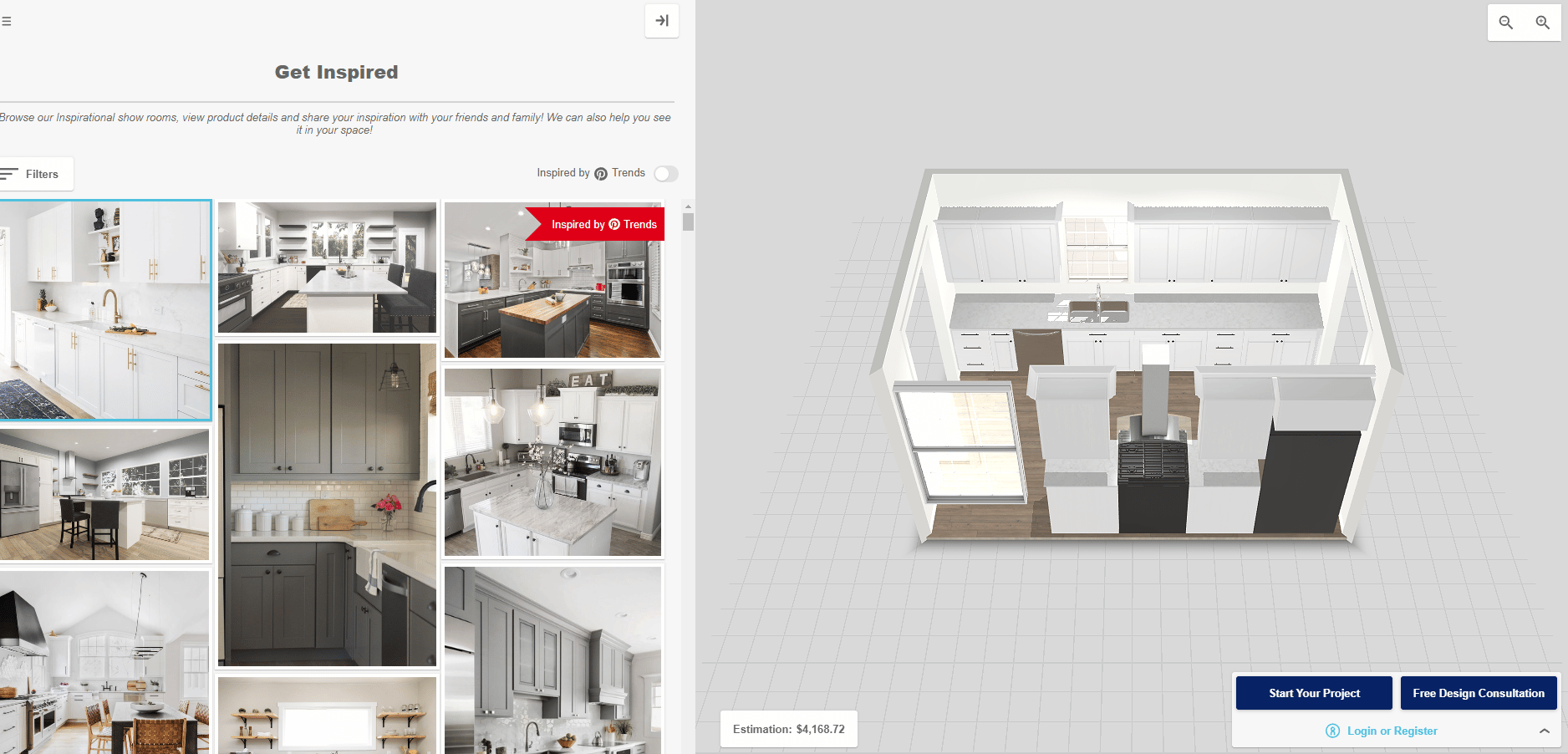This screenshot has height=754, width=1568.
Task: Collapse the project panel using the chevron
Action: 1545,731
